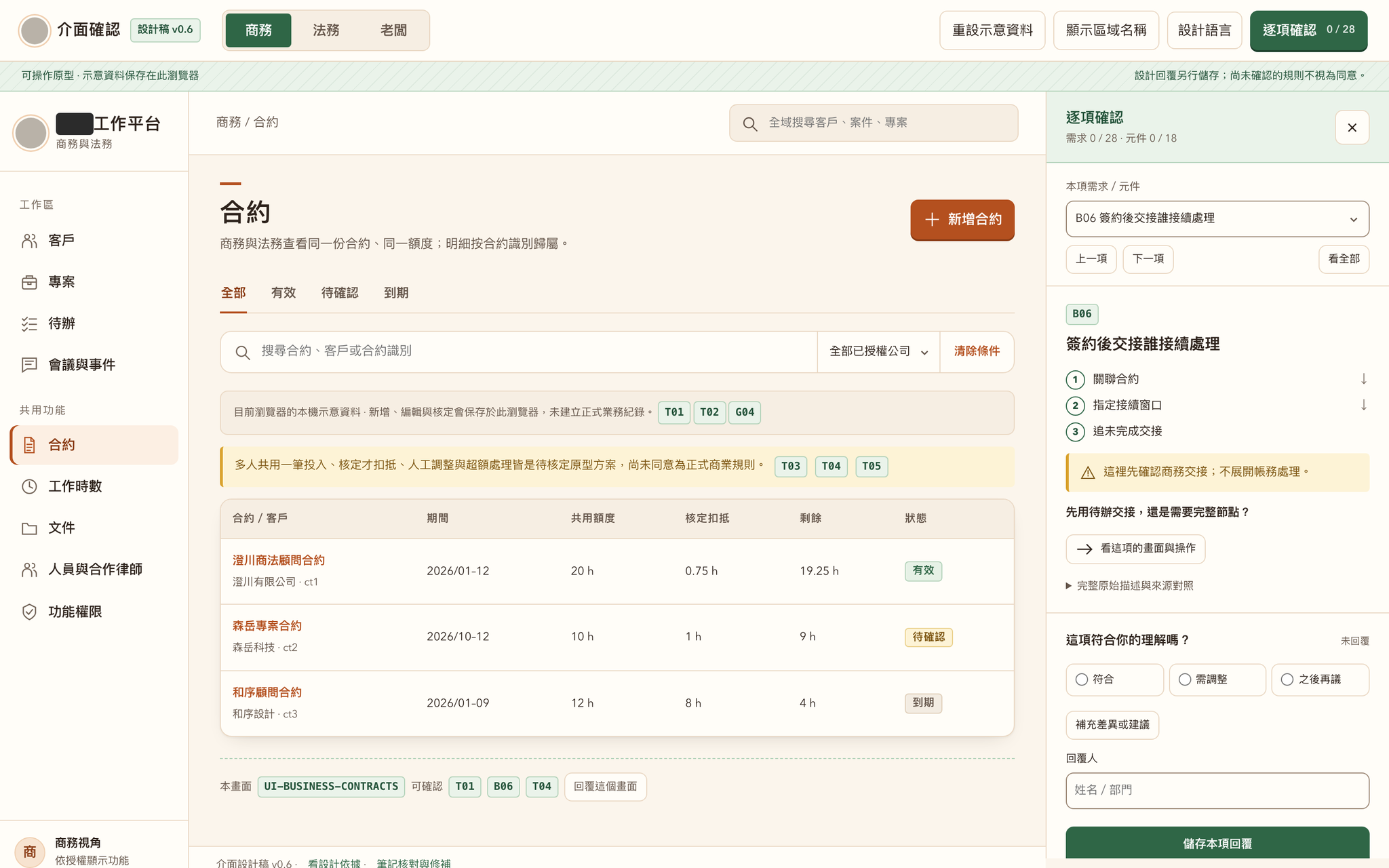Click into 搜尋合約、客戶或合約識別 field
Viewport: 1389px width, 868px height.
click(519, 351)
